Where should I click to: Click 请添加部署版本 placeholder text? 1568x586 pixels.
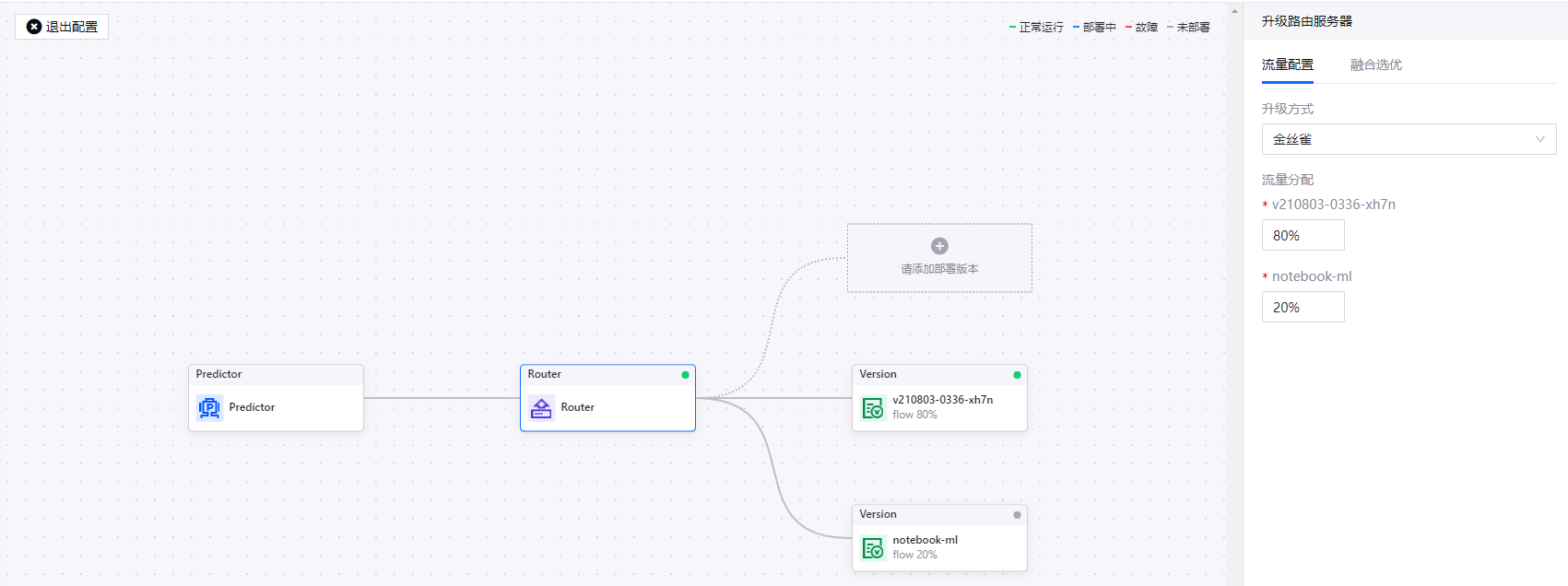click(939, 269)
